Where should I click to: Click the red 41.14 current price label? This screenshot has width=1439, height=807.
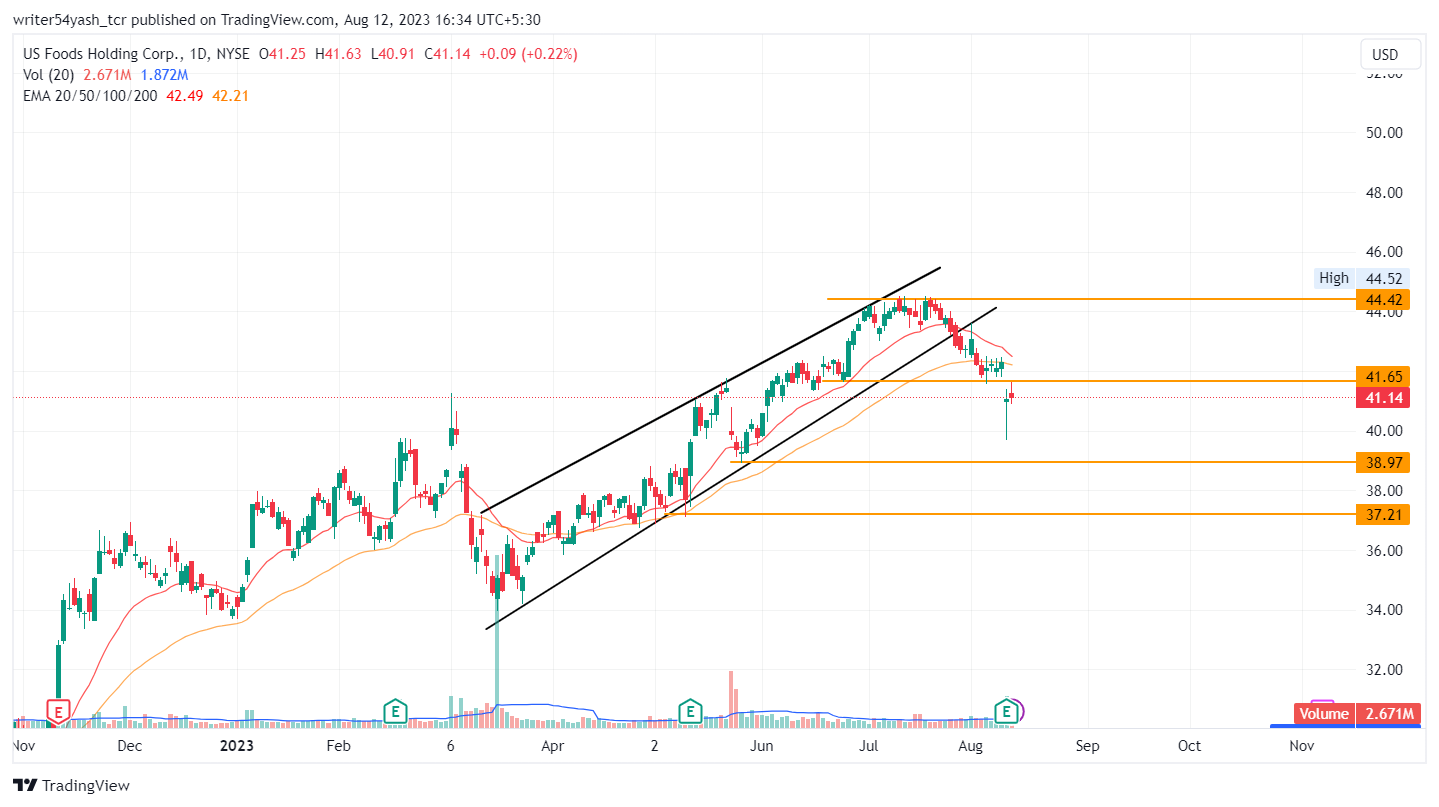(x=1383, y=398)
